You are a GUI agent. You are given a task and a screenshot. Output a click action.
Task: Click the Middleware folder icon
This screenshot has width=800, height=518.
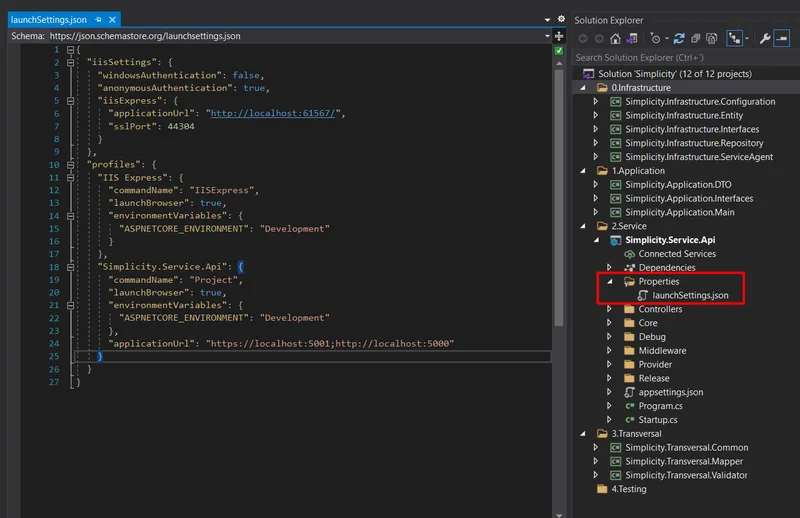(630, 351)
